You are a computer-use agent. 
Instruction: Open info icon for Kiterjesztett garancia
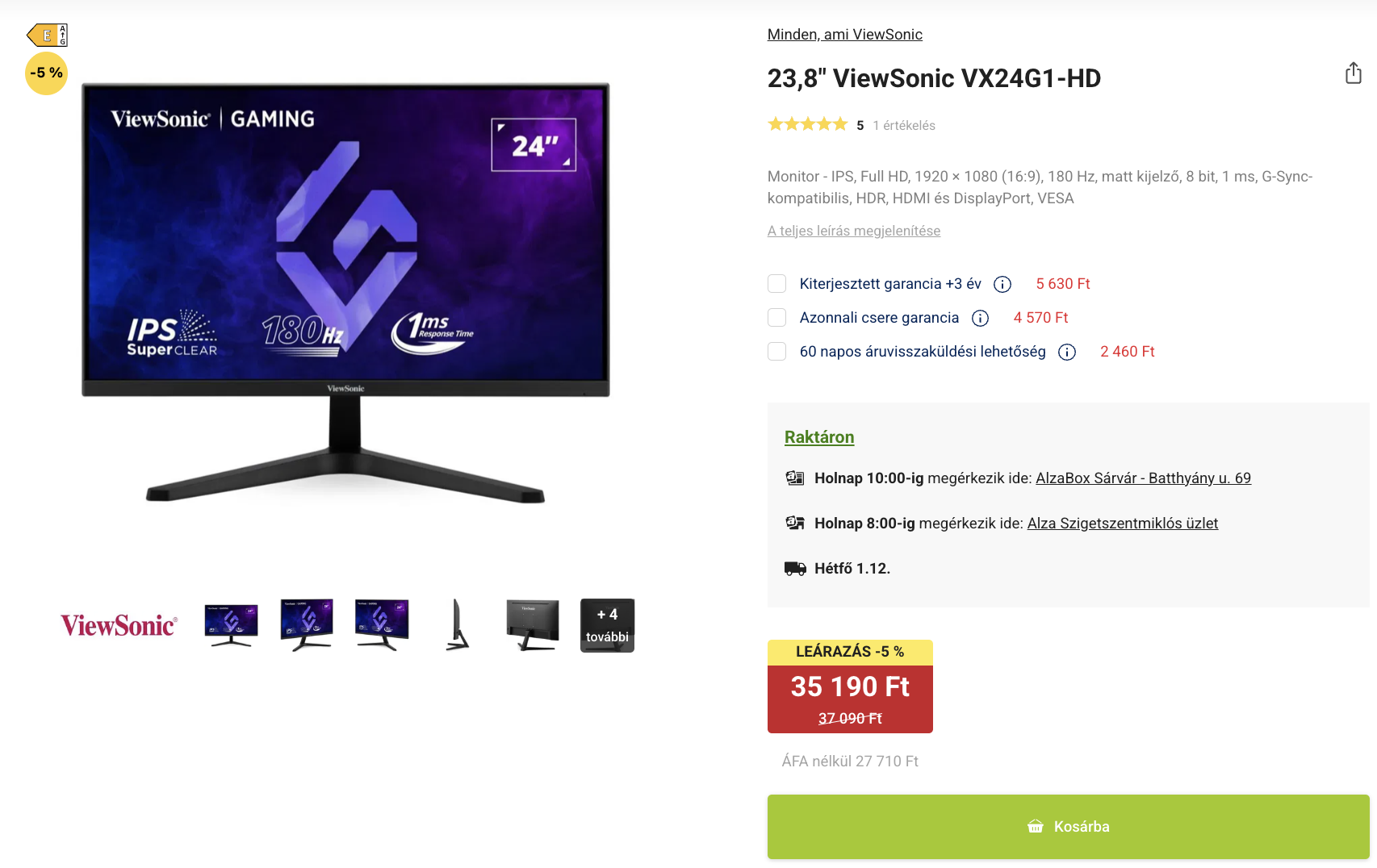point(1002,284)
